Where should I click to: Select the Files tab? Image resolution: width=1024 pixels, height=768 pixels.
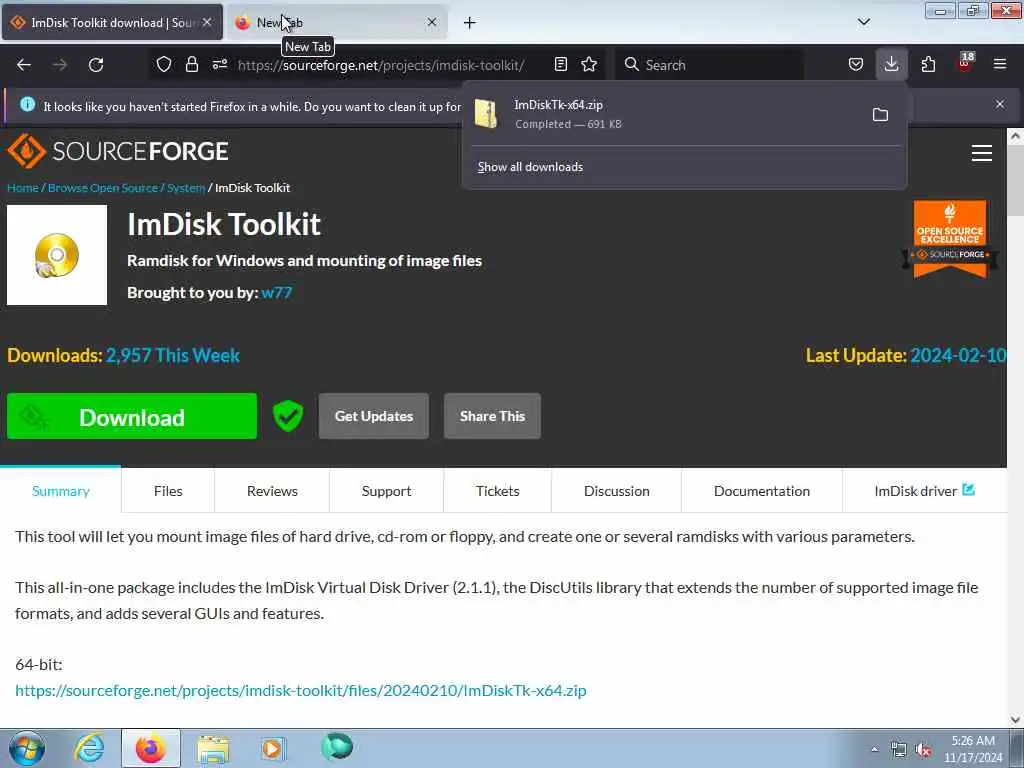(168, 491)
